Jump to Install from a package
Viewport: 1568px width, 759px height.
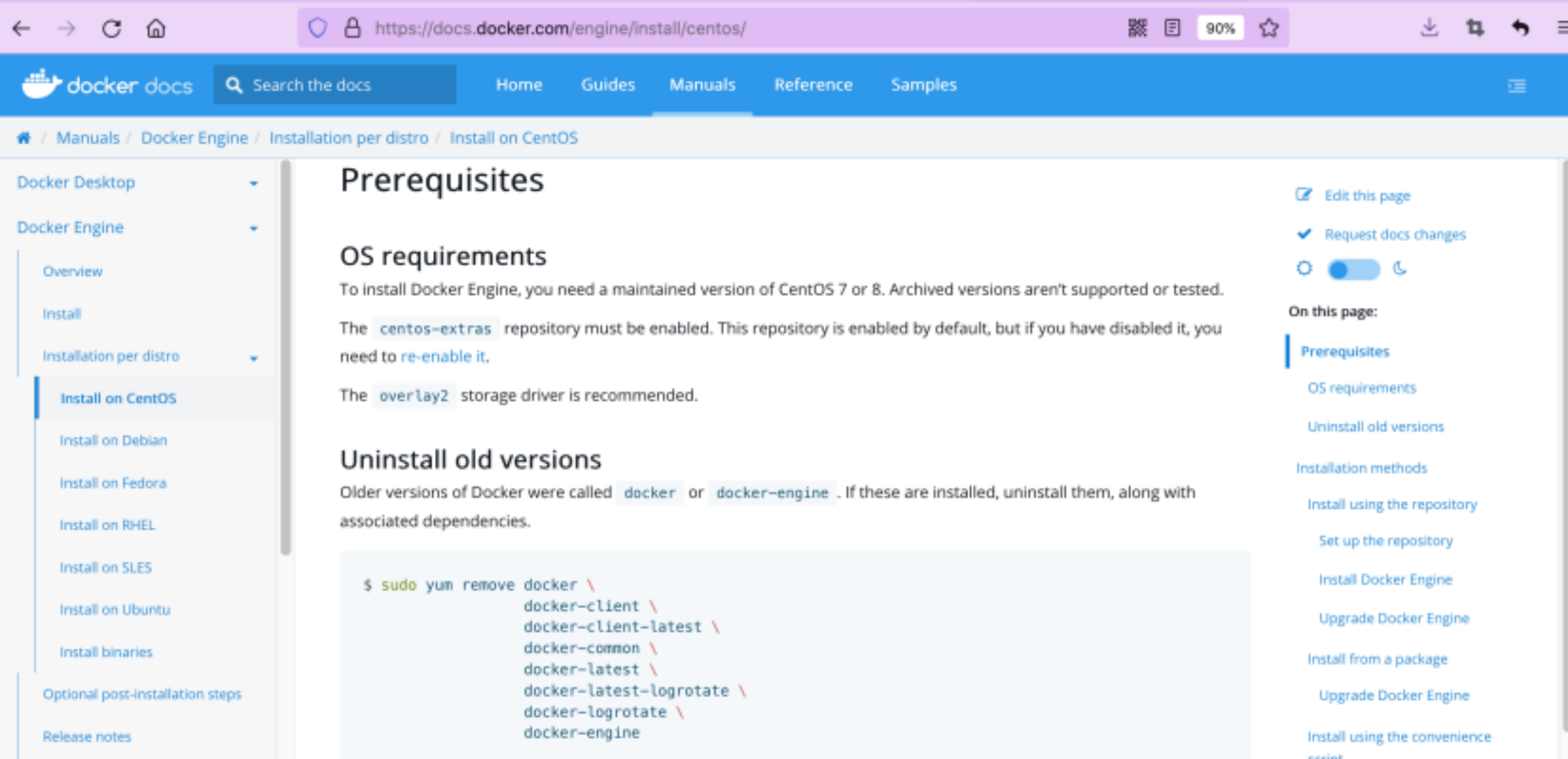[1377, 659]
